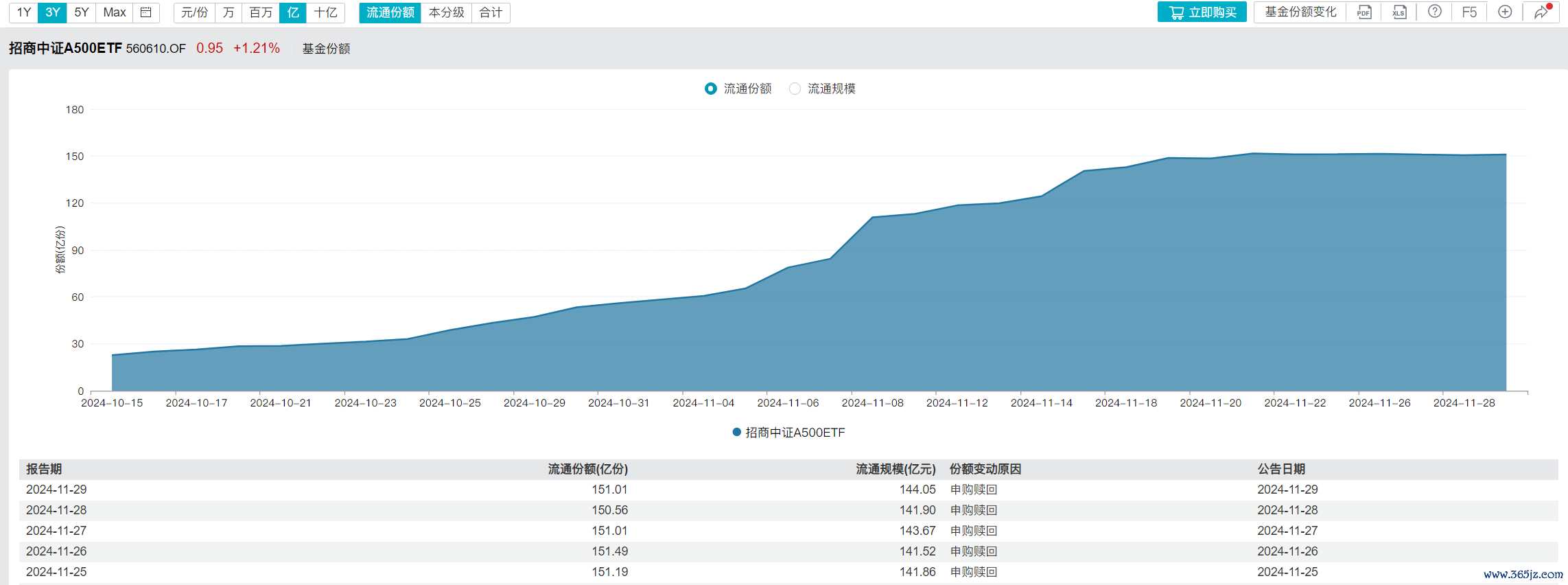
Task: Click scale value 144.05
Action: 918,490
